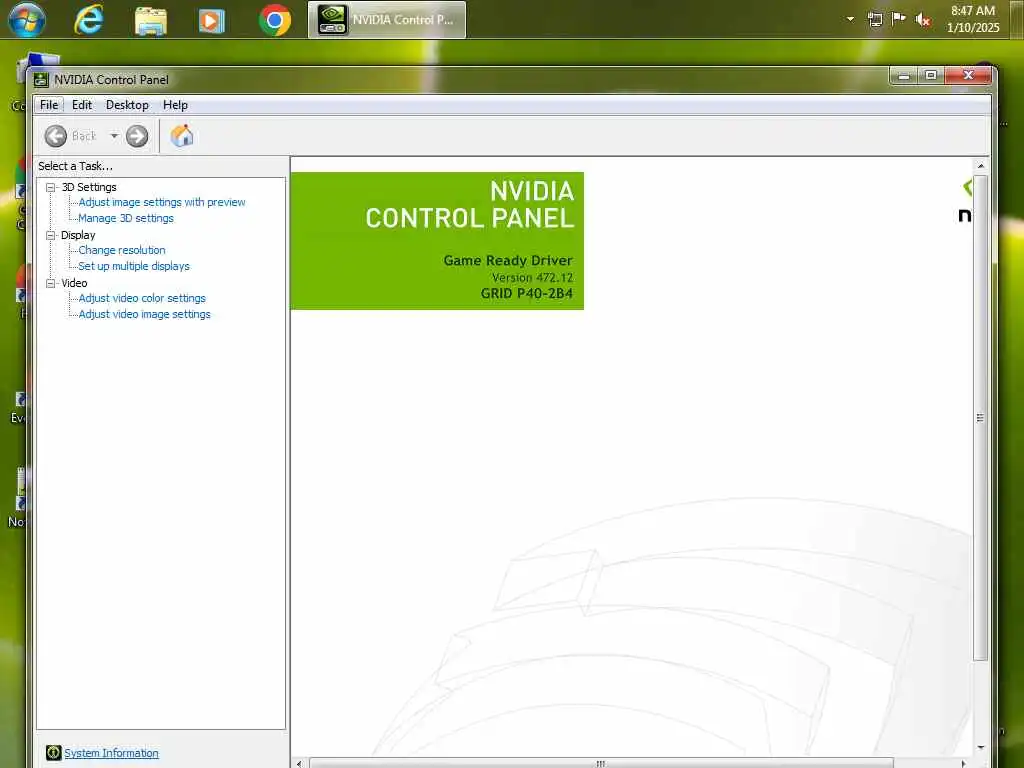Click the network status tray icon

coord(875,20)
